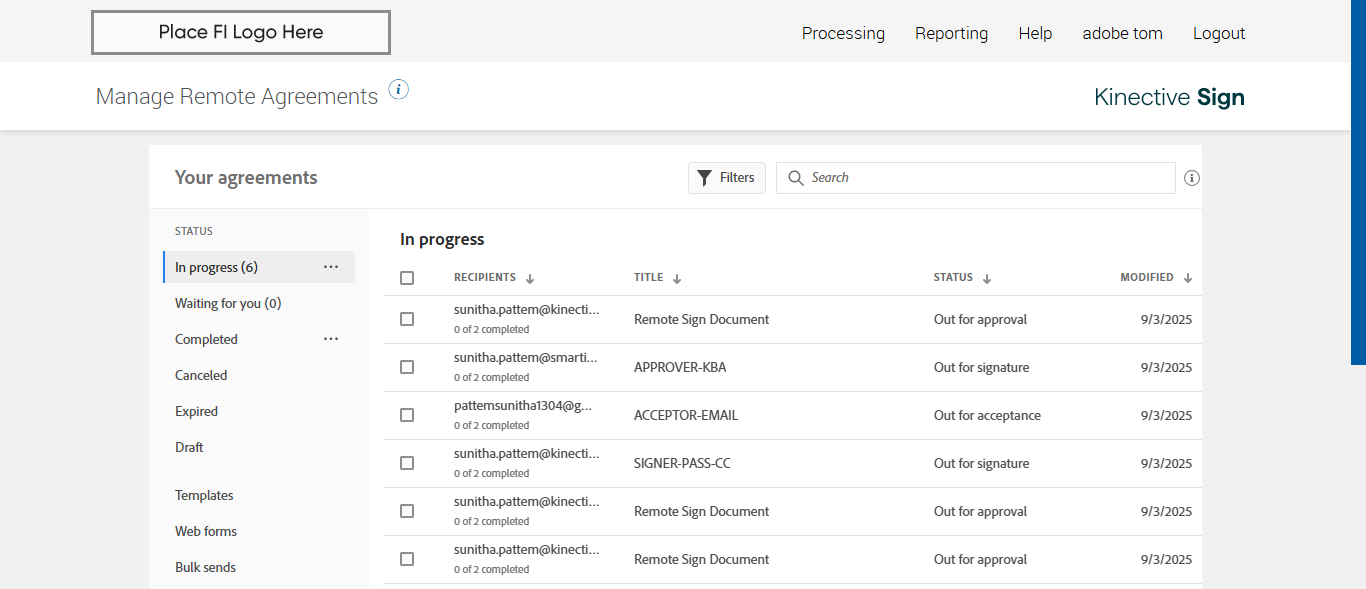
Task: Click the Title column sort arrow
Action: (x=677, y=279)
